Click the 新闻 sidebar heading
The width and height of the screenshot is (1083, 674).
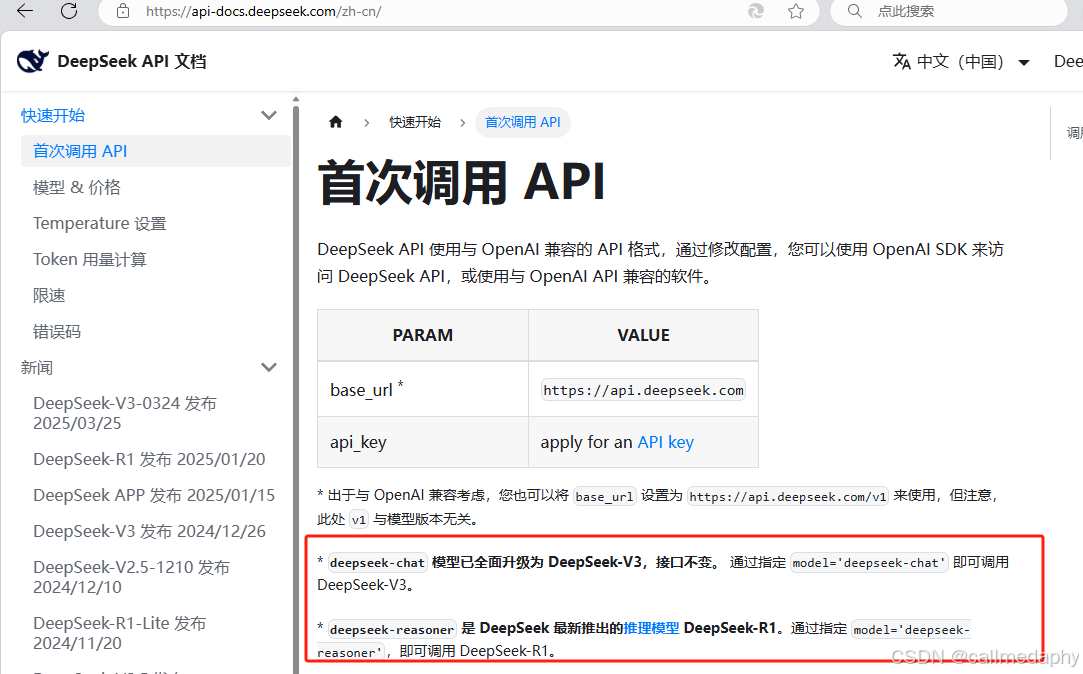(37, 367)
